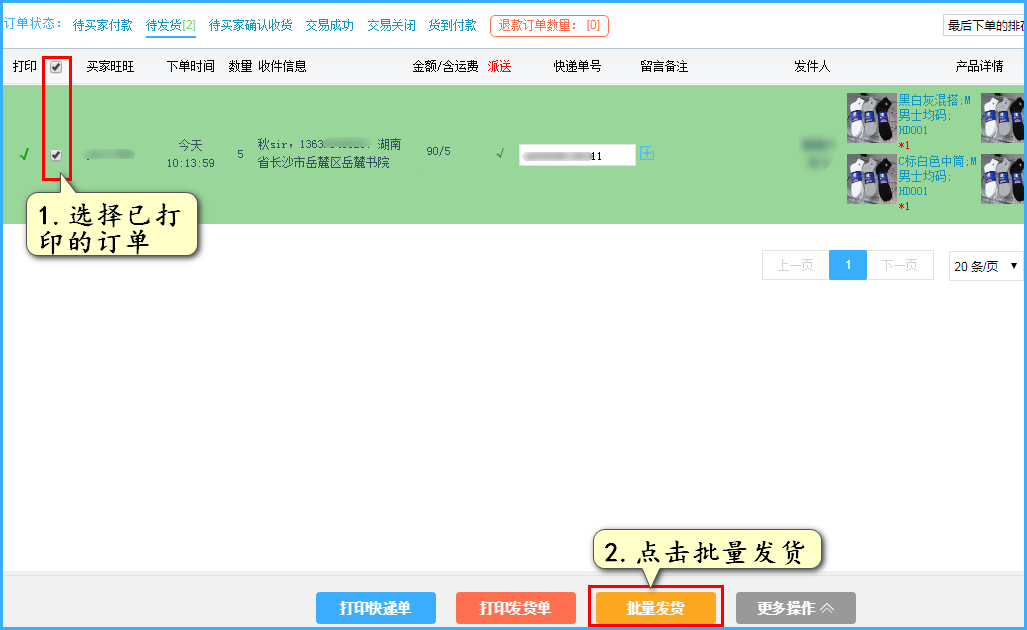Click the green checkmark under the 派送 column
1027x630 pixels.
[500, 153]
